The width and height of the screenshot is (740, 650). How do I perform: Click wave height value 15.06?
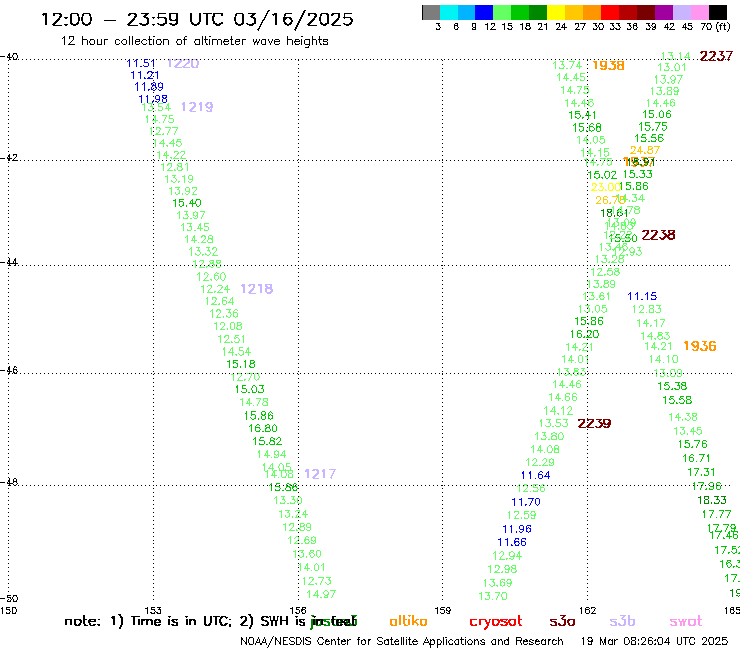click(656, 114)
